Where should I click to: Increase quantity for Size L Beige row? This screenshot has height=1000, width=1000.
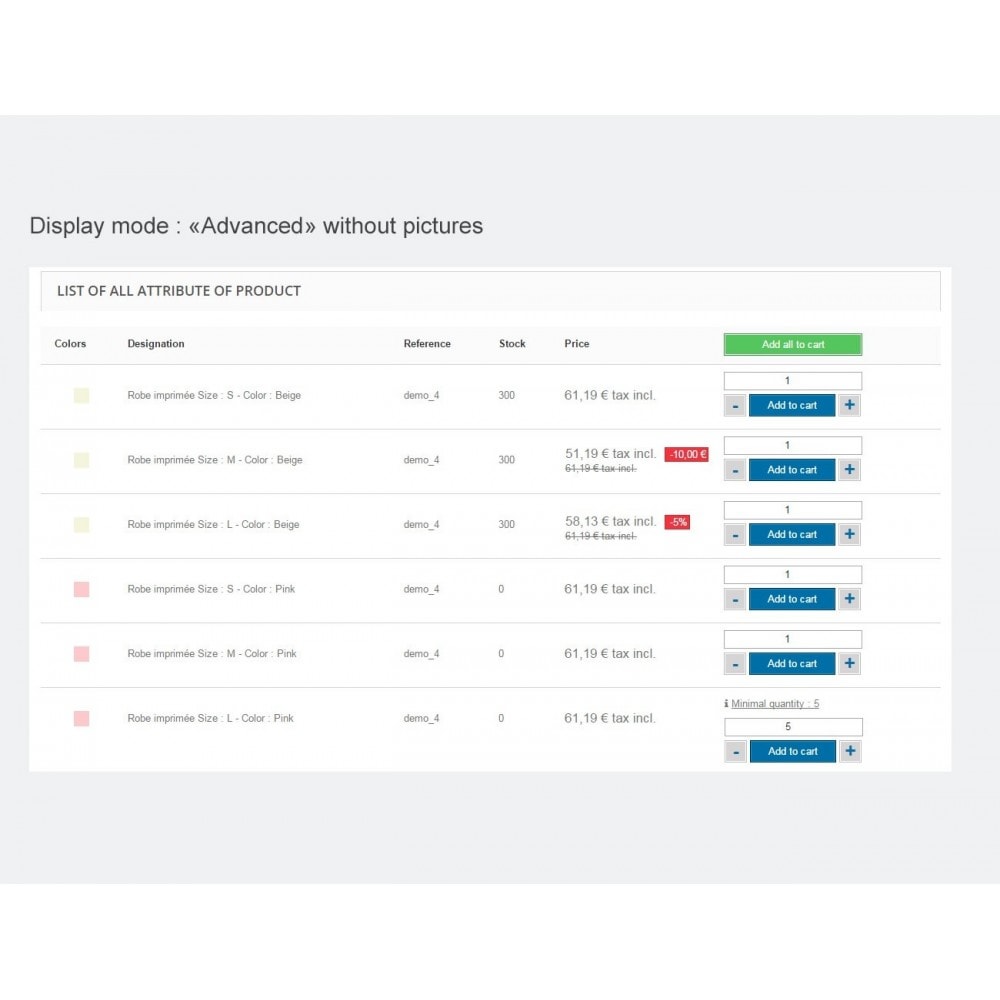(849, 534)
